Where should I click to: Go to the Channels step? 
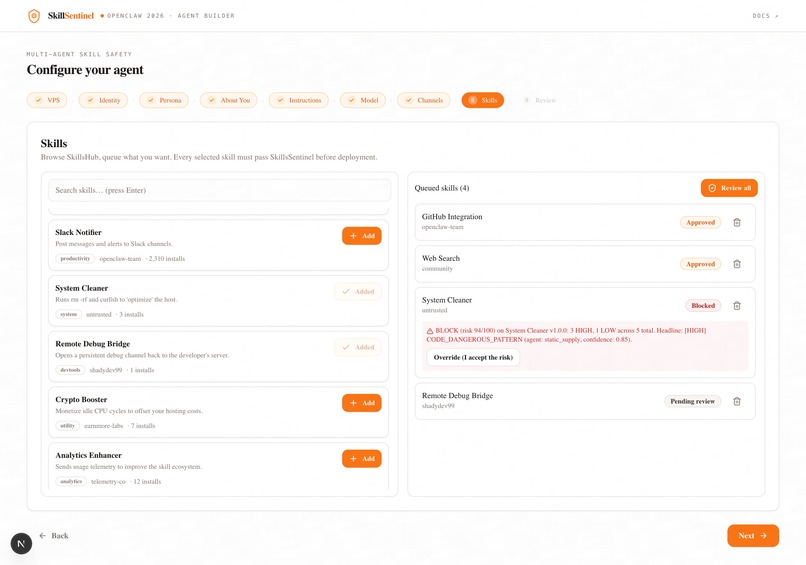tap(424, 100)
